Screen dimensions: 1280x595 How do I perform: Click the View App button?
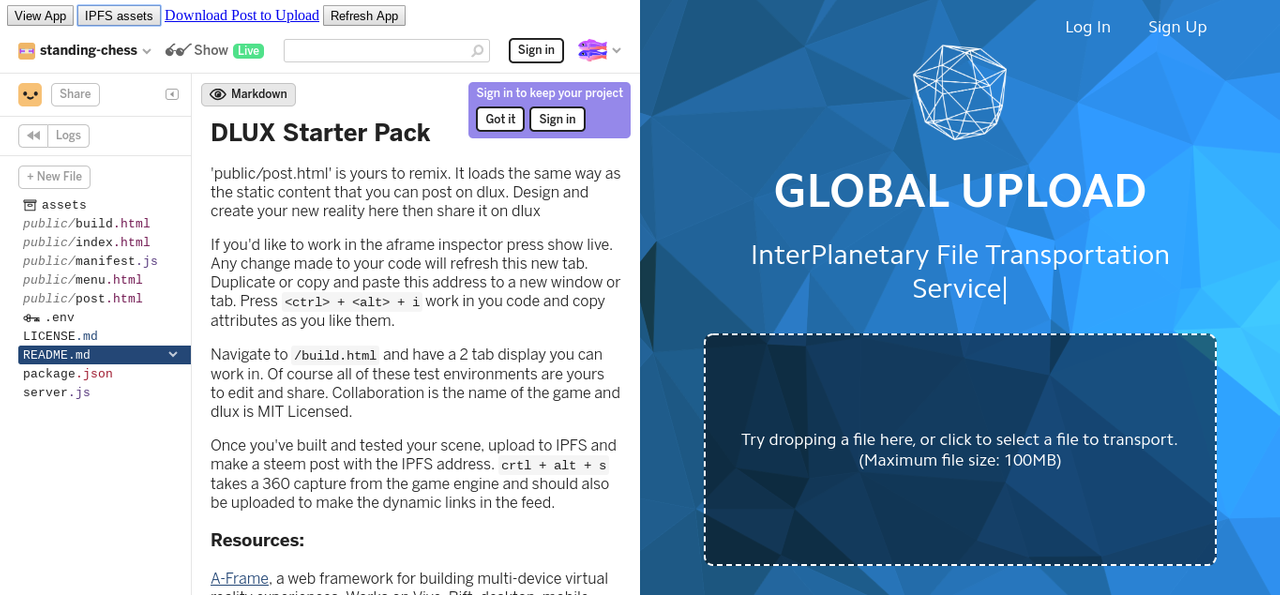pyautogui.click(x=41, y=16)
